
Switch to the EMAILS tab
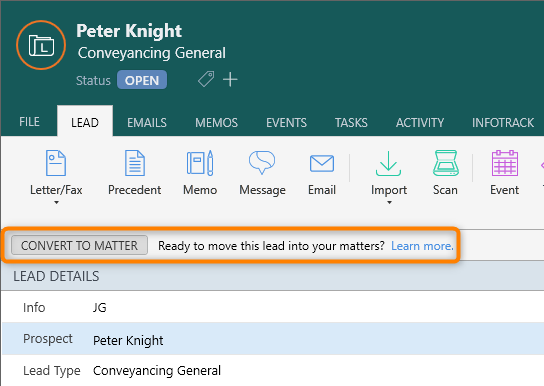click(x=147, y=122)
